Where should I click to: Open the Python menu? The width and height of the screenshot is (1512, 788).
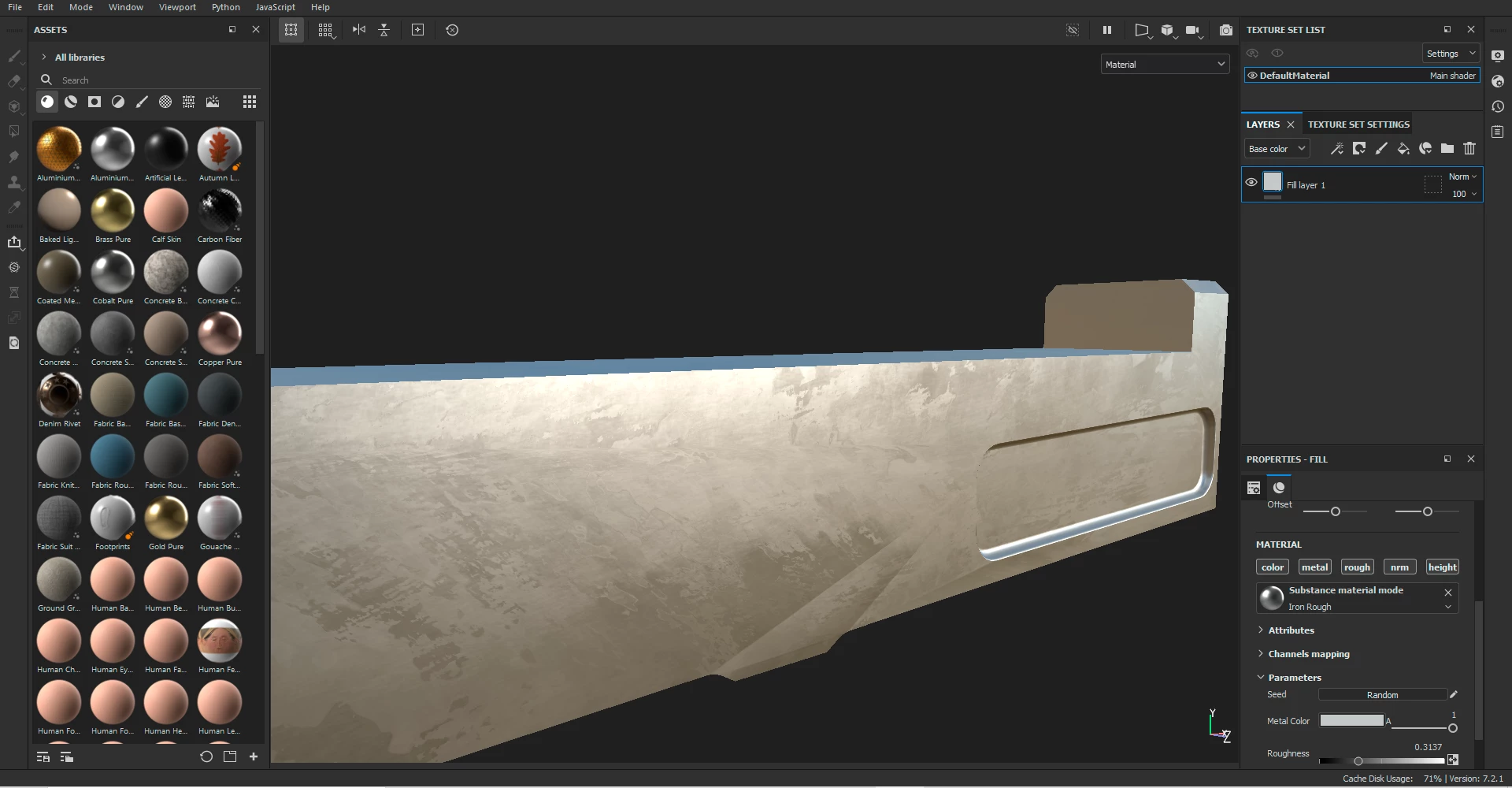226,7
